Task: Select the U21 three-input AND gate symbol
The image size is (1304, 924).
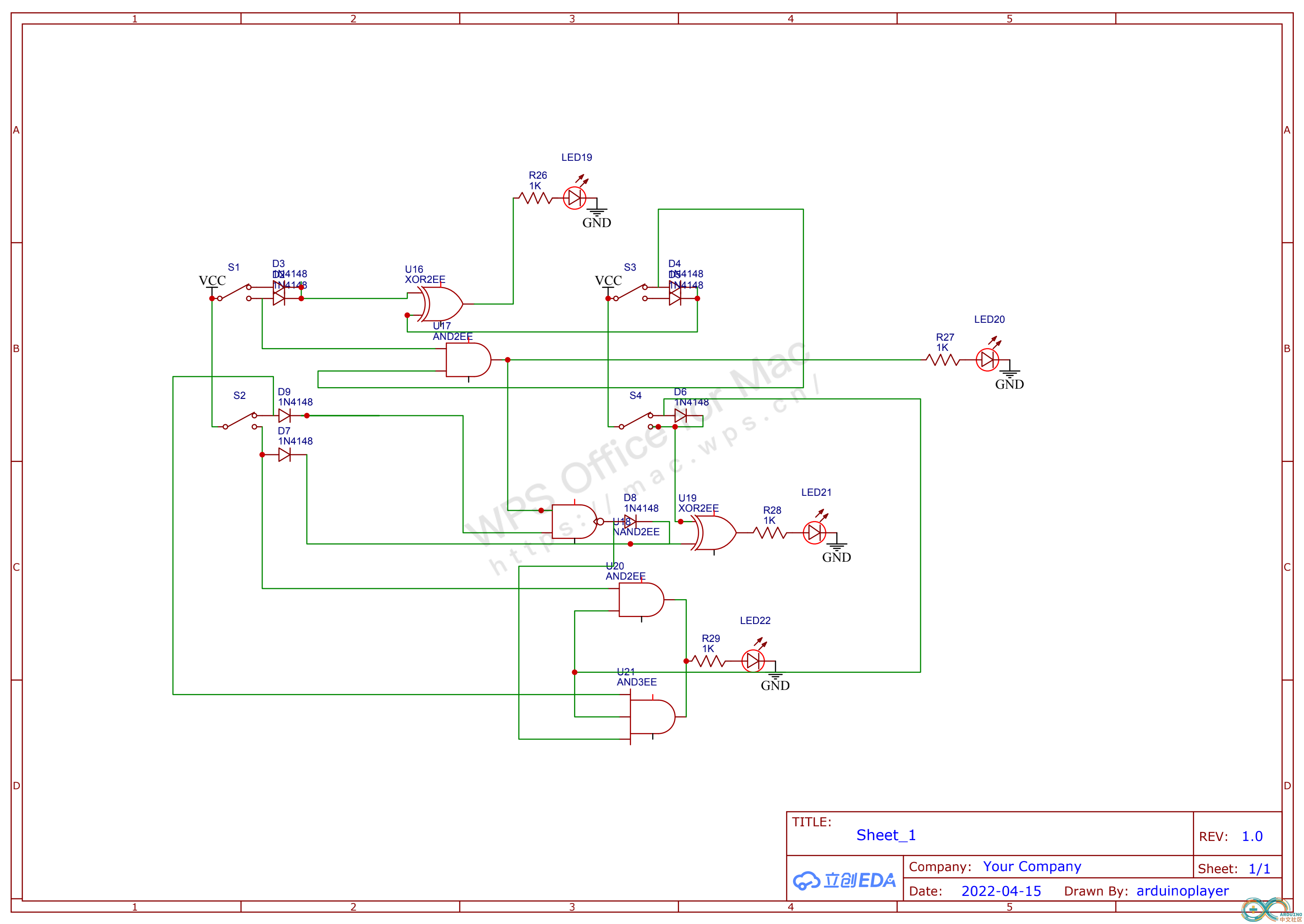Action: (652, 717)
